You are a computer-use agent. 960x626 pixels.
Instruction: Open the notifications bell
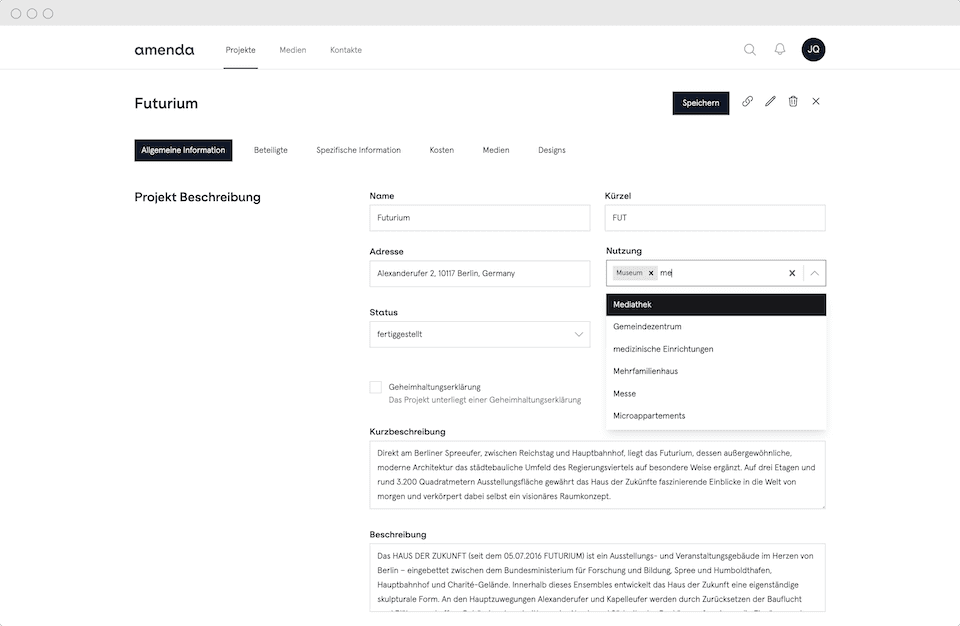pyautogui.click(x=780, y=50)
